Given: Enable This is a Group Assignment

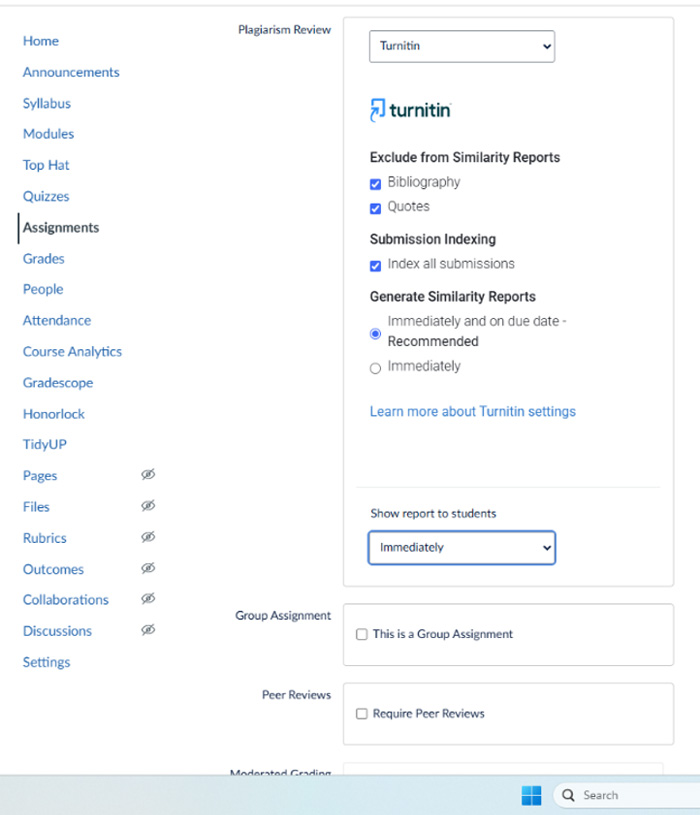Looking at the screenshot, I should point(362,635).
